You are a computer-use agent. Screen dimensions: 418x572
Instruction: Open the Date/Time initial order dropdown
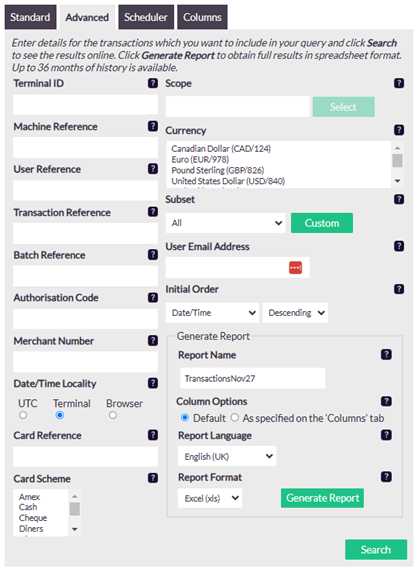click(212, 313)
